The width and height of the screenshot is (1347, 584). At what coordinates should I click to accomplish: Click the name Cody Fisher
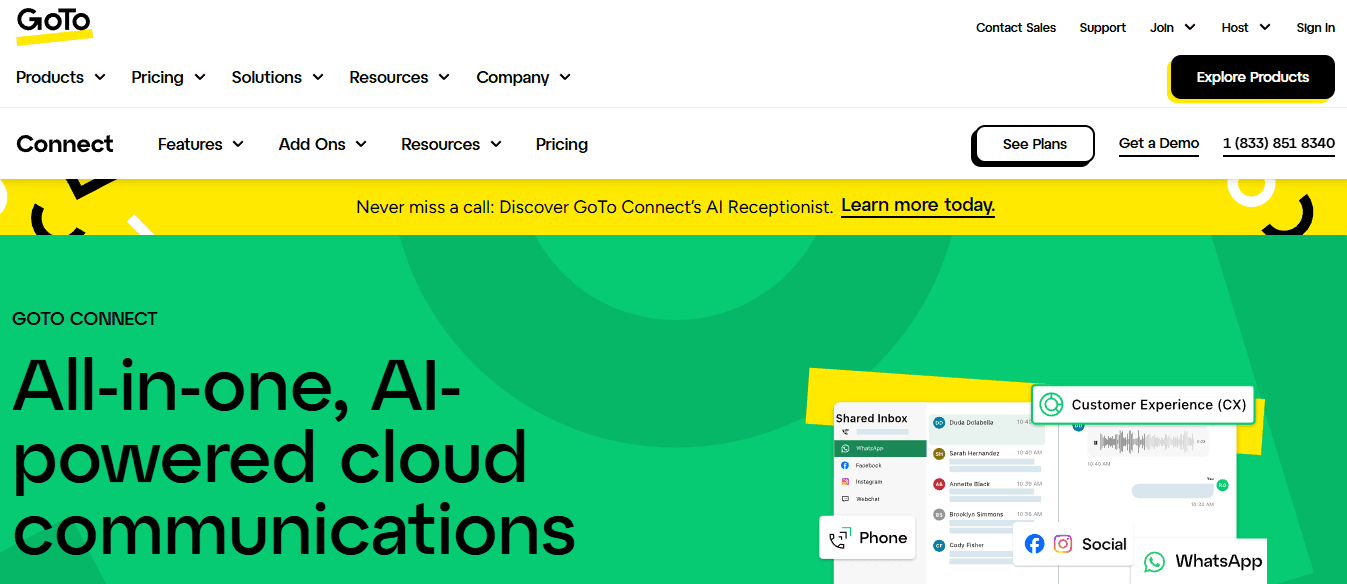pos(968,546)
